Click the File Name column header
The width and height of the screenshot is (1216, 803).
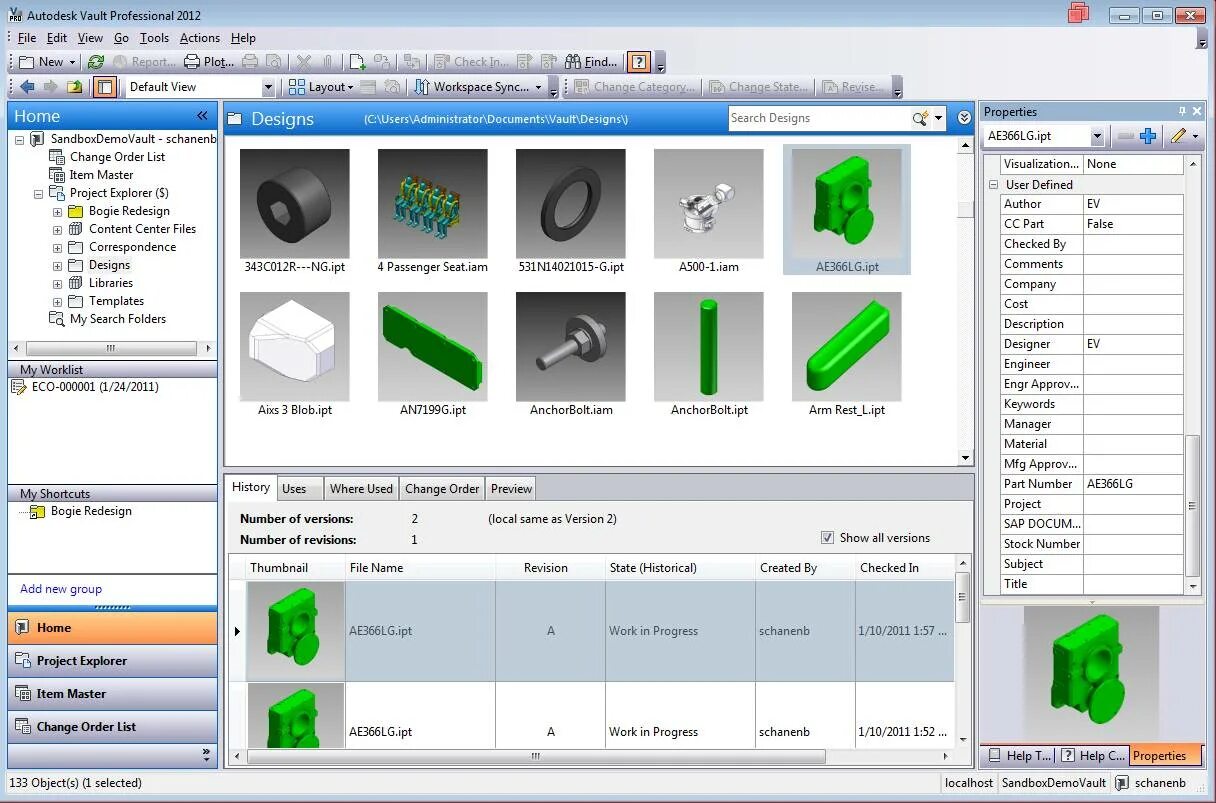420,568
